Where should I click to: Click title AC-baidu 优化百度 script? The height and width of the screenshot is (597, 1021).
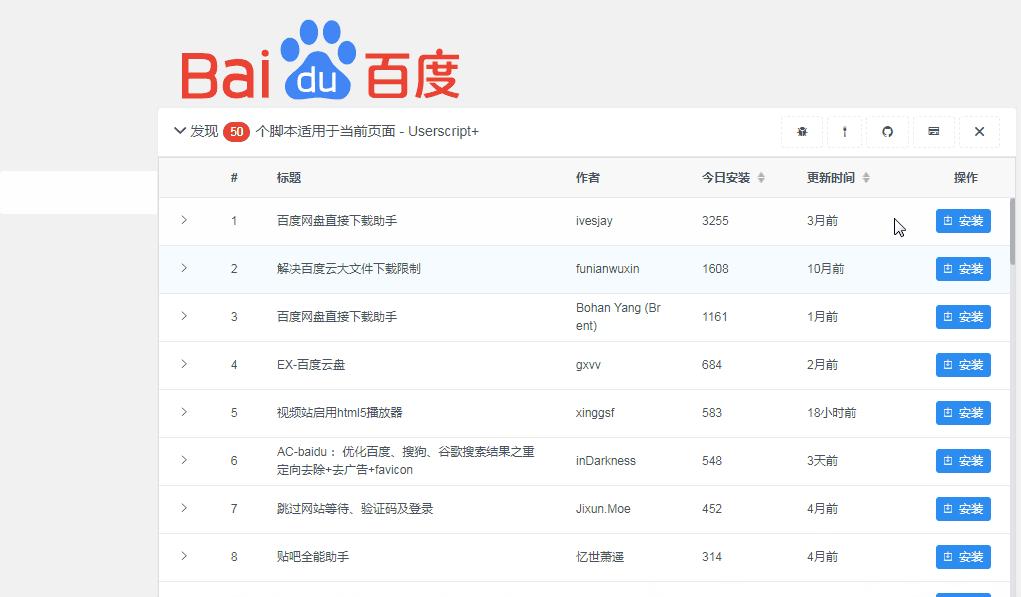tap(406, 460)
